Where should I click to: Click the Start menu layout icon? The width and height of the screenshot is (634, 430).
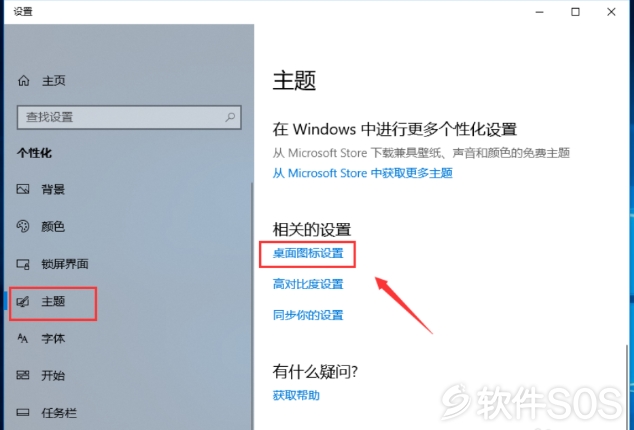[x=23, y=375]
